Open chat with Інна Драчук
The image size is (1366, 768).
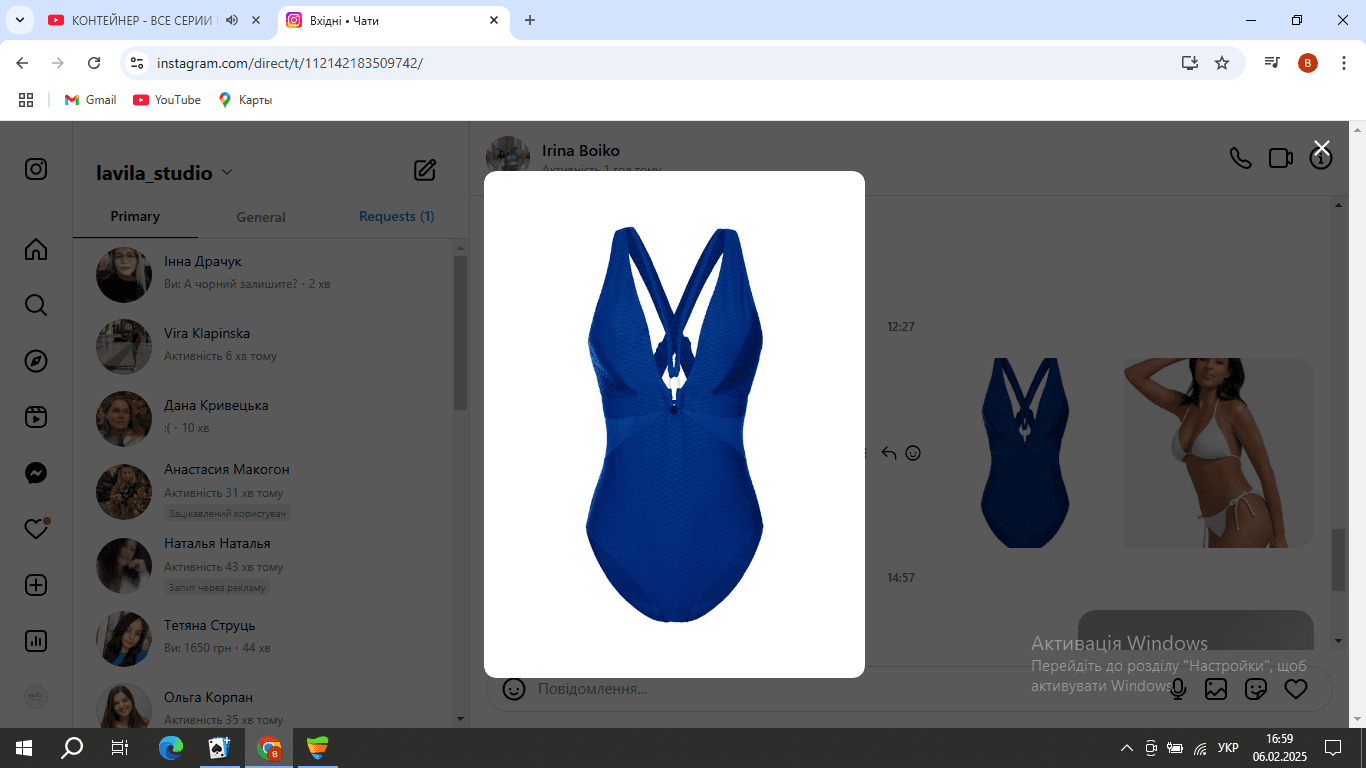click(x=264, y=274)
